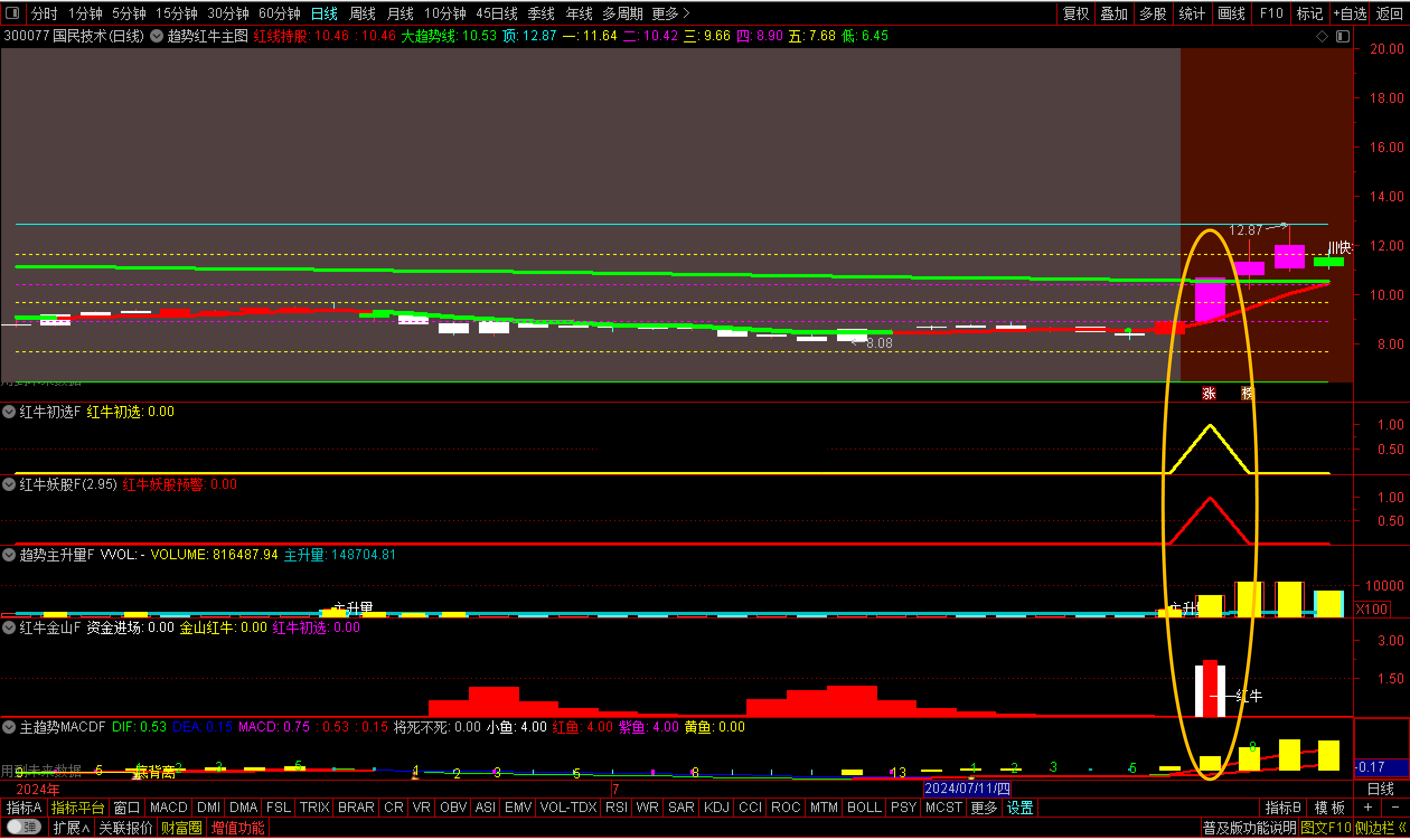This screenshot has height=840, width=1410.
Task: Click the round icon beside 红牛妖股F indicator
Action: coord(9,484)
